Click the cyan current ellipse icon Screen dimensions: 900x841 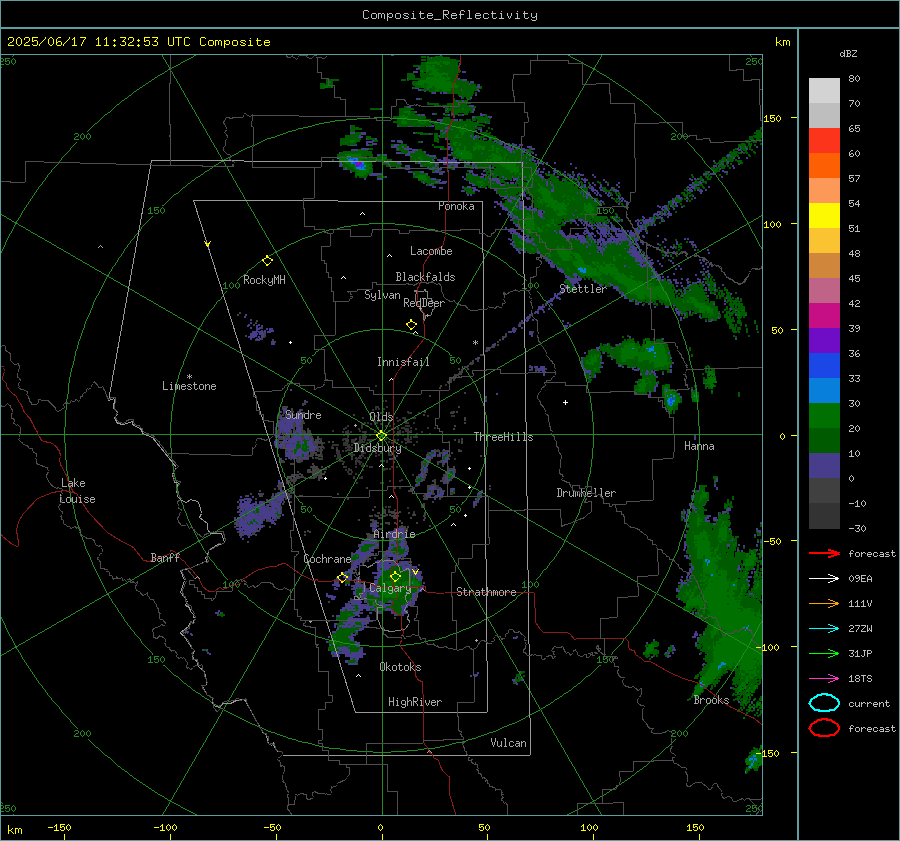(824, 703)
